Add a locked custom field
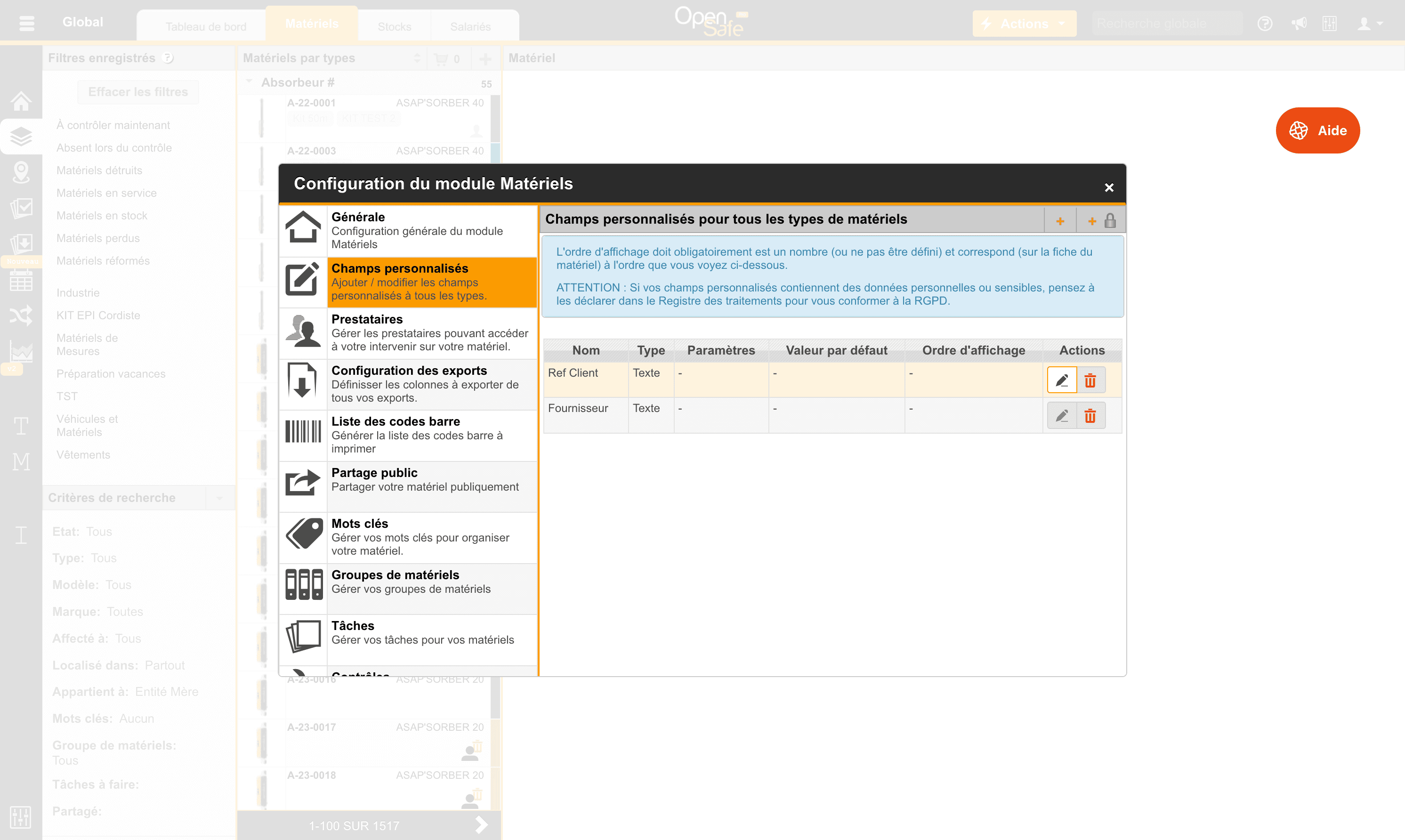Screen dimensions: 1405x840 (x=1101, y=221)
